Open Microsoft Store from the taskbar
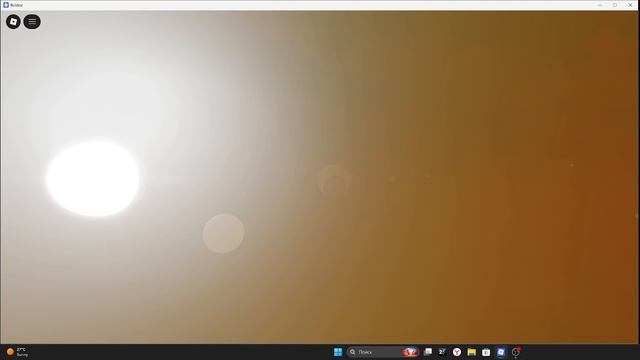This screenshot has width=640, height=360. click(x=486, y=352)
